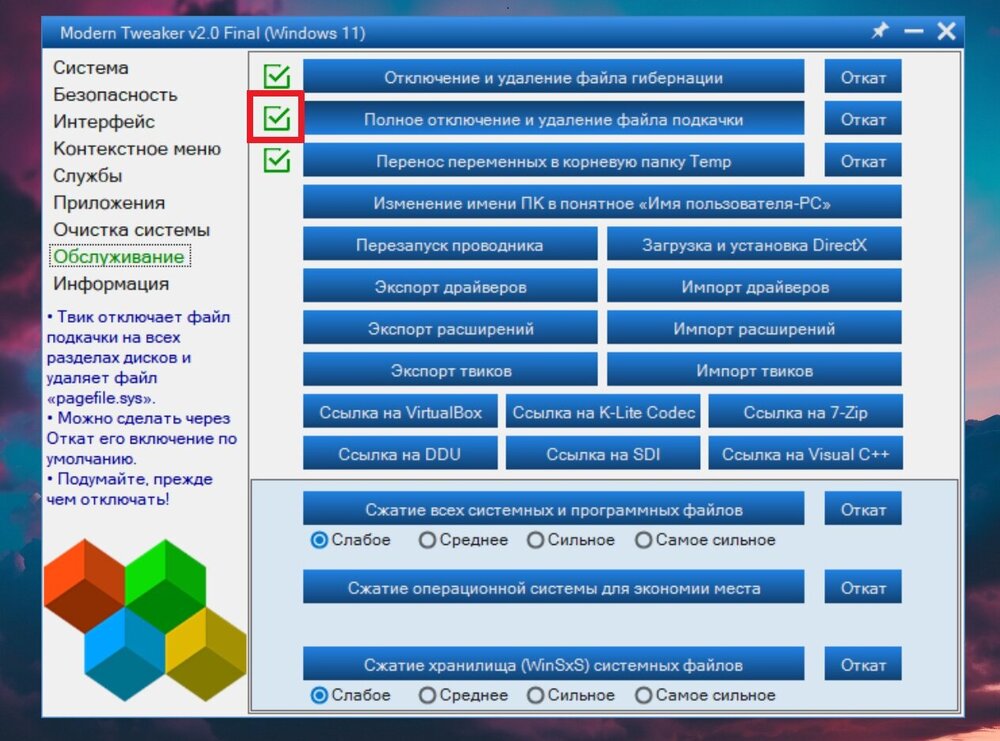Viewport: 1000px width, 741px height.
Task: Click Импорт твиков
Action: pyautogui.click(x=754, y=369)
